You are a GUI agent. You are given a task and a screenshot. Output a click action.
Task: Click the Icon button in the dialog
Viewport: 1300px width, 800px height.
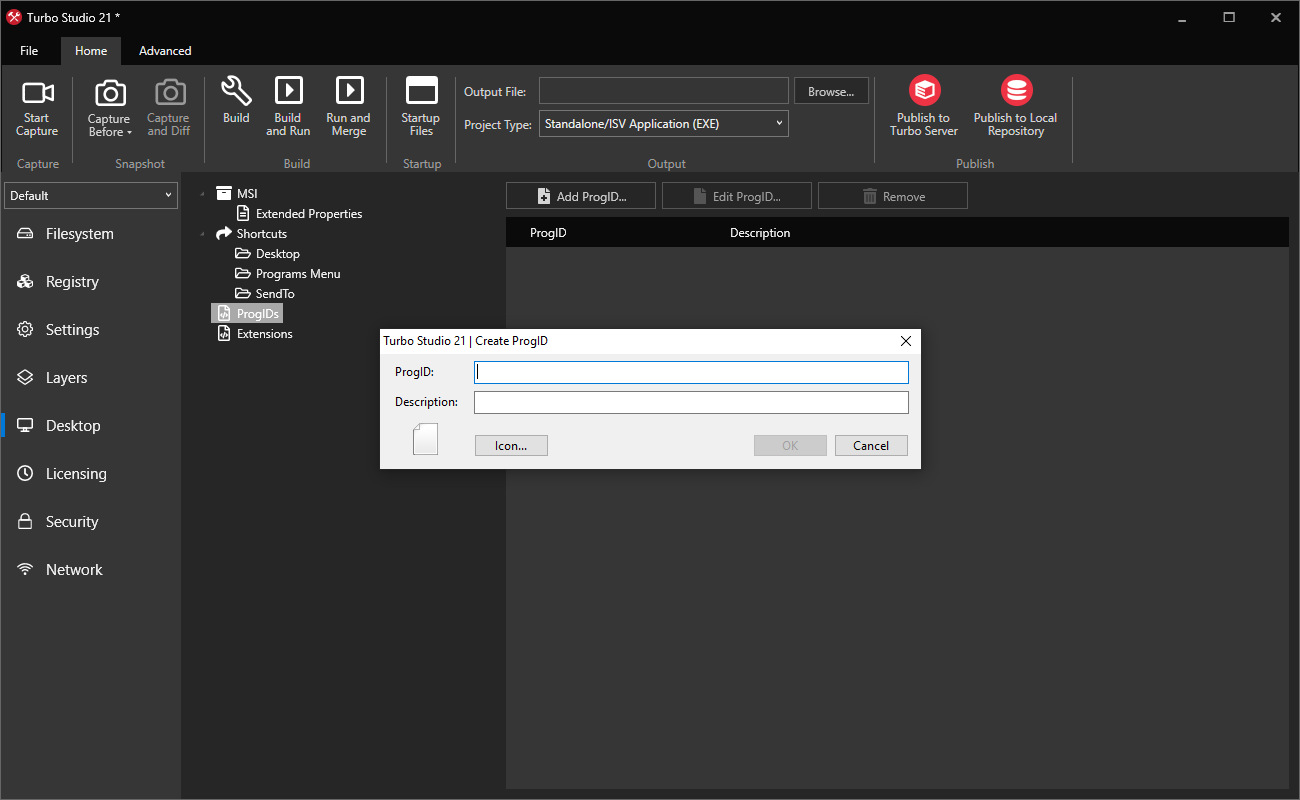(511, 445)
